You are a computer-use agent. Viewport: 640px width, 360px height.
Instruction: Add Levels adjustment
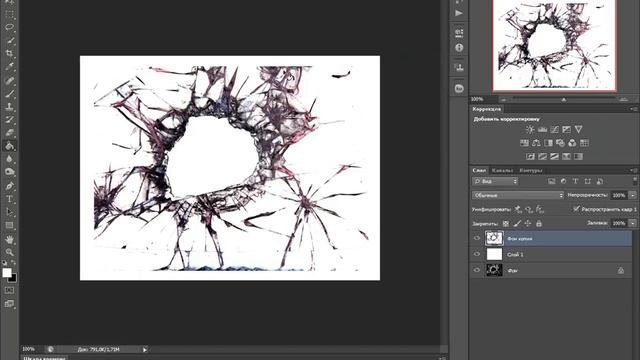point(542,129)
